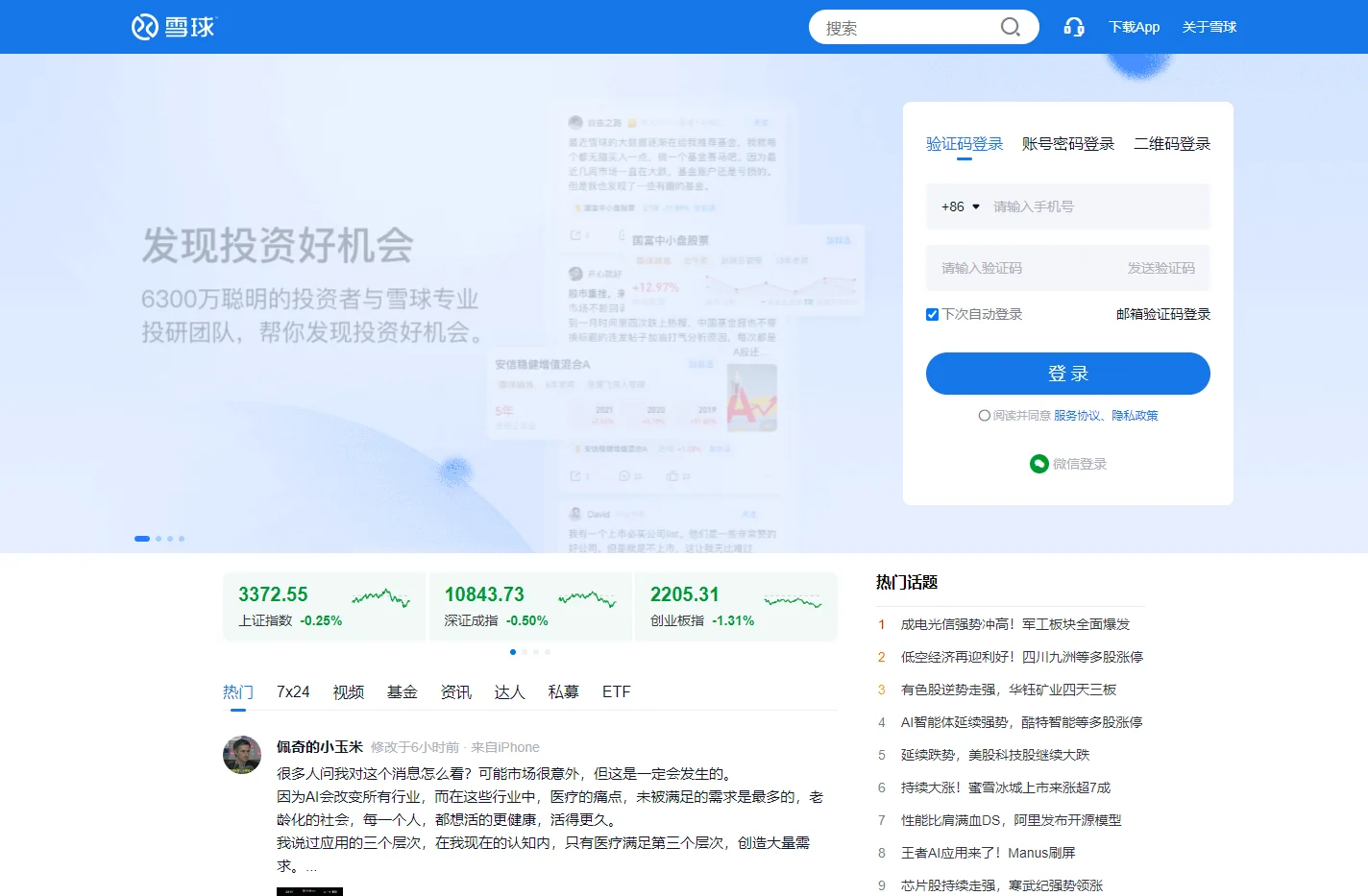Switch to 账号密码登录 tab

coord(1068,144)
